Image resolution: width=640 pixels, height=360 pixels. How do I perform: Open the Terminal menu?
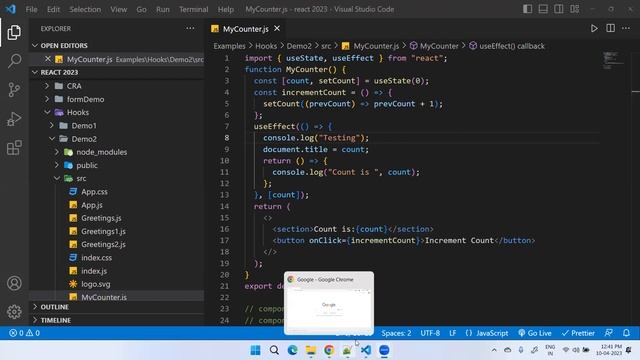tap(193, 9)
